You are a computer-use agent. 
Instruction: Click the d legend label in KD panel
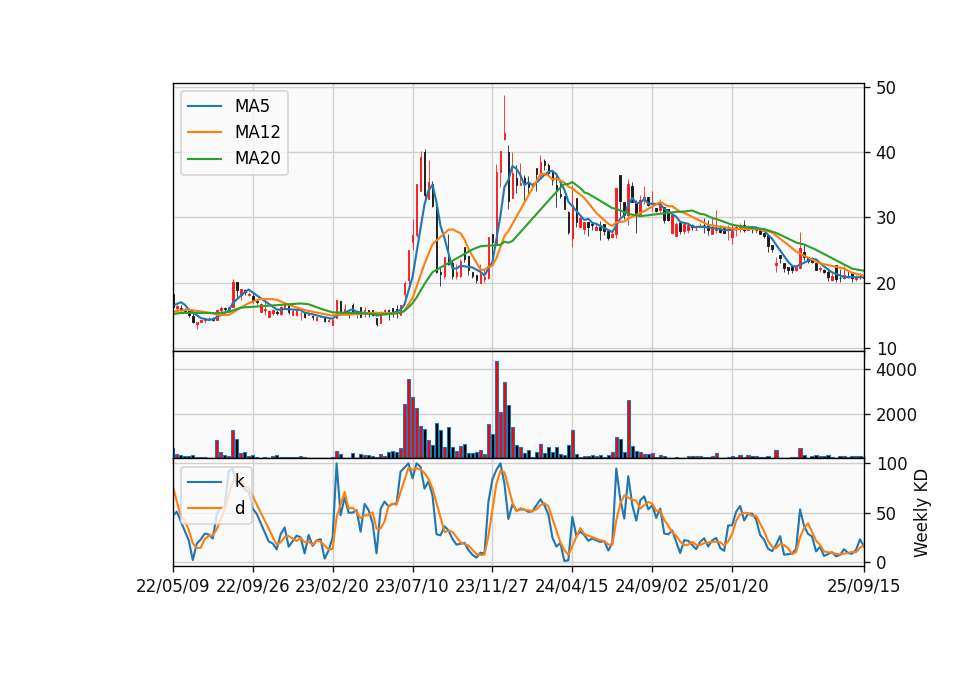239,508
